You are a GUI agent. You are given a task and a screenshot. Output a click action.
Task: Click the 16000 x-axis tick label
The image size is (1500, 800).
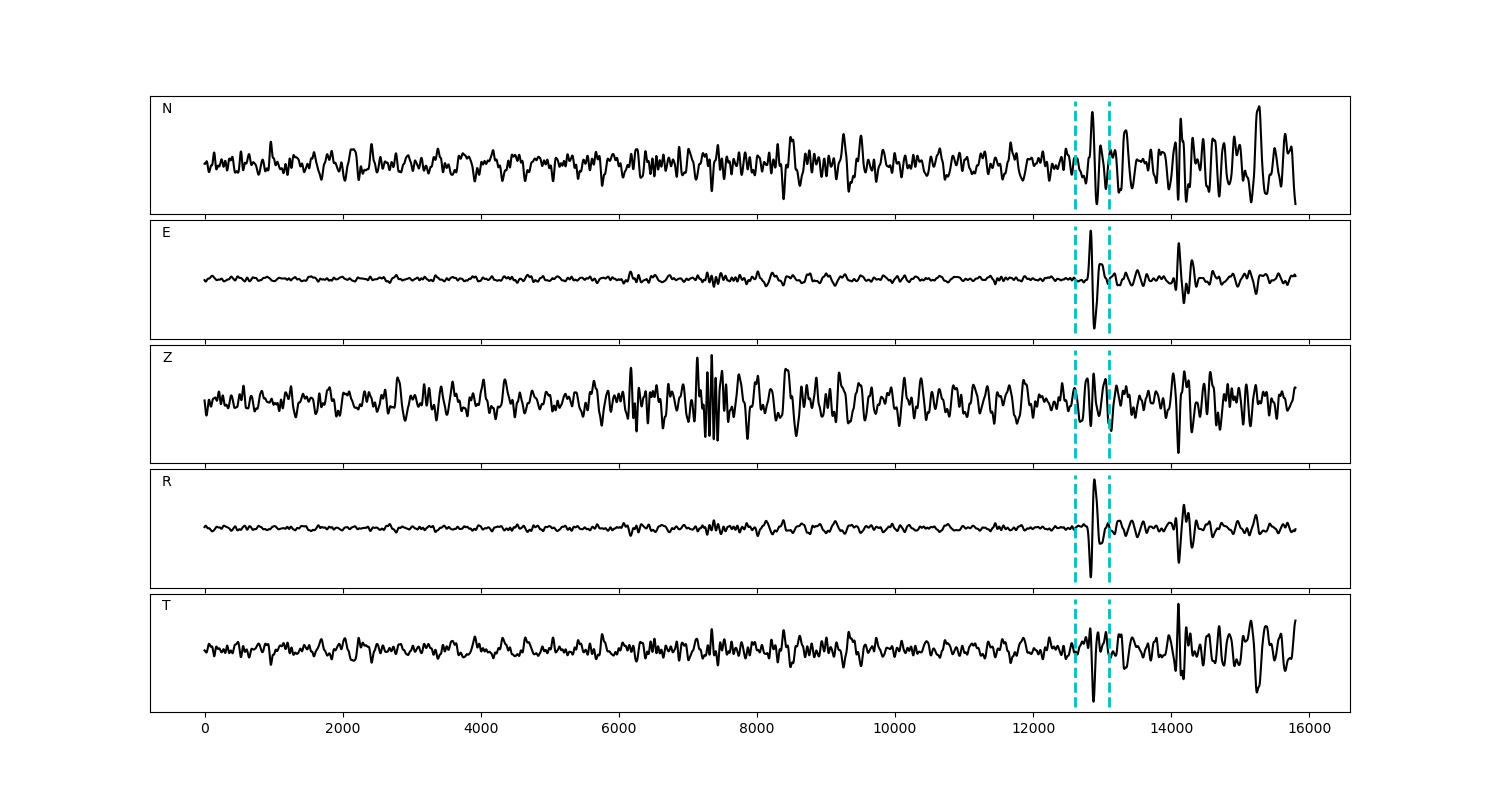tap(1309, 729)
